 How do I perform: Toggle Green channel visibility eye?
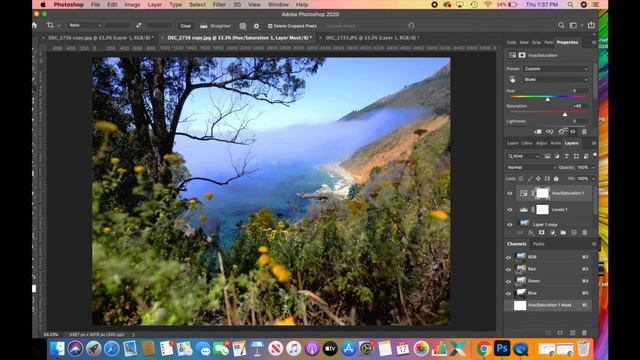tap(509, 281)
